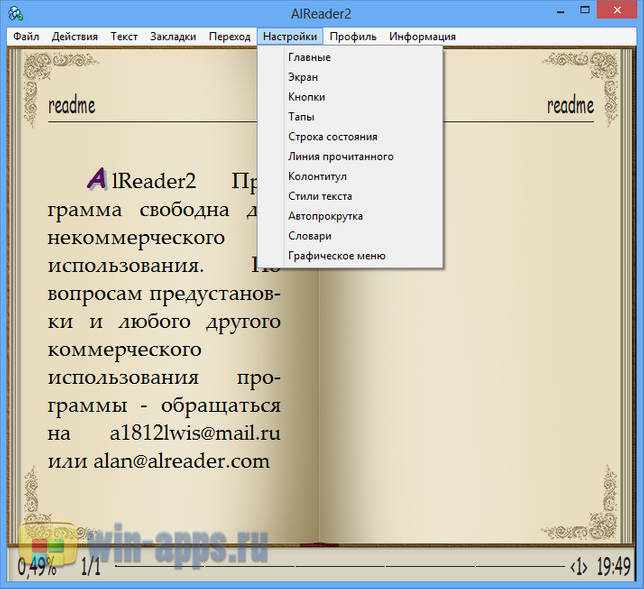Close the AlReader2 window
The height and width of the screenshot is (589, 644).
617,10
